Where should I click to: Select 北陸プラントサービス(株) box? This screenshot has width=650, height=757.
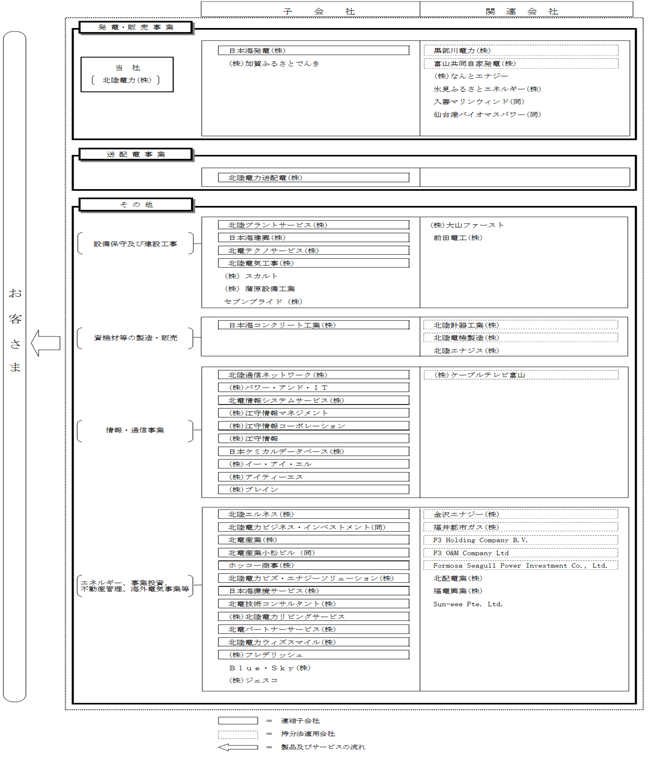pyautogui.click(x=313, y=225)
